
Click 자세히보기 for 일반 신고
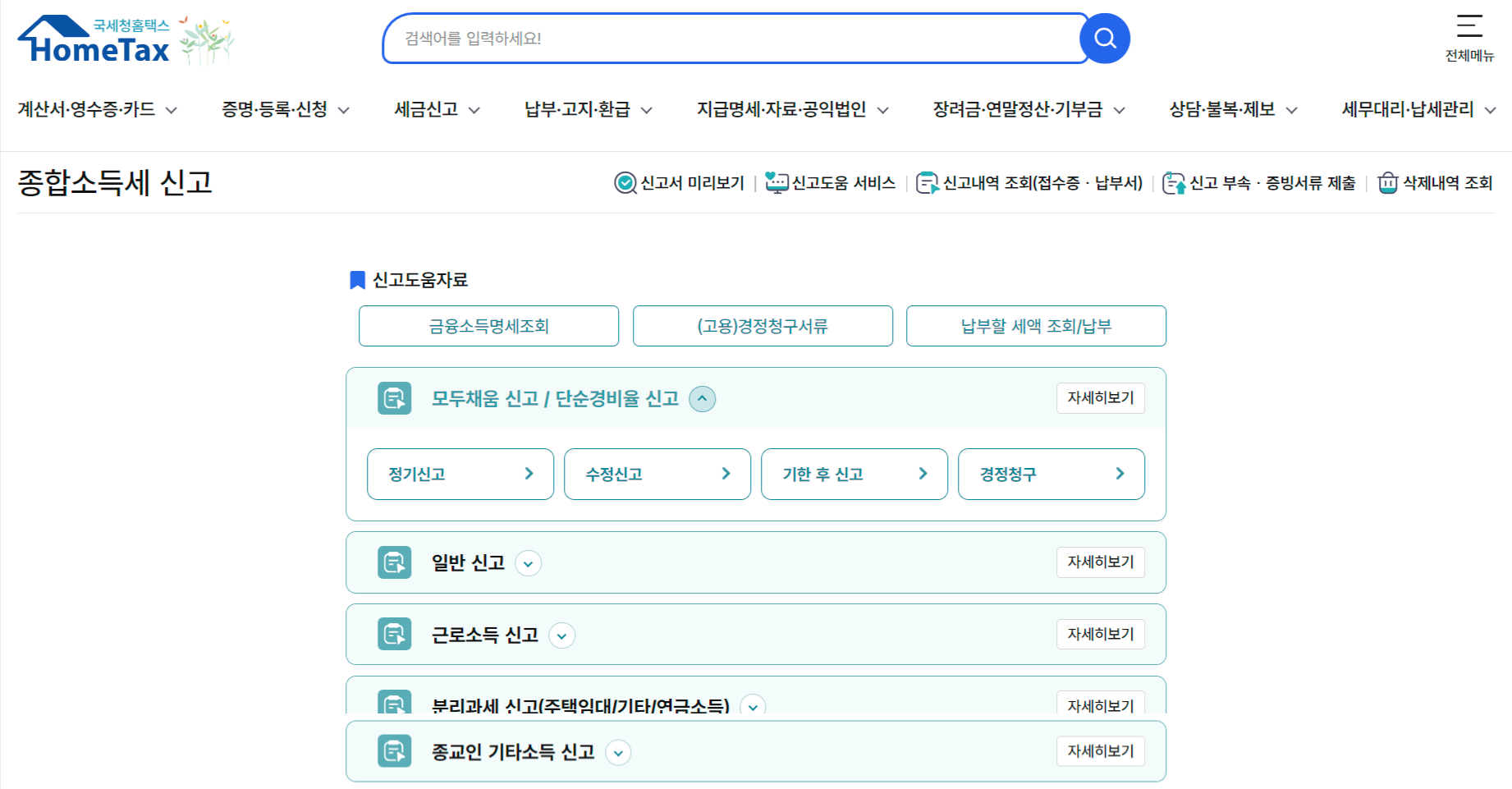tap(1100, 562)
